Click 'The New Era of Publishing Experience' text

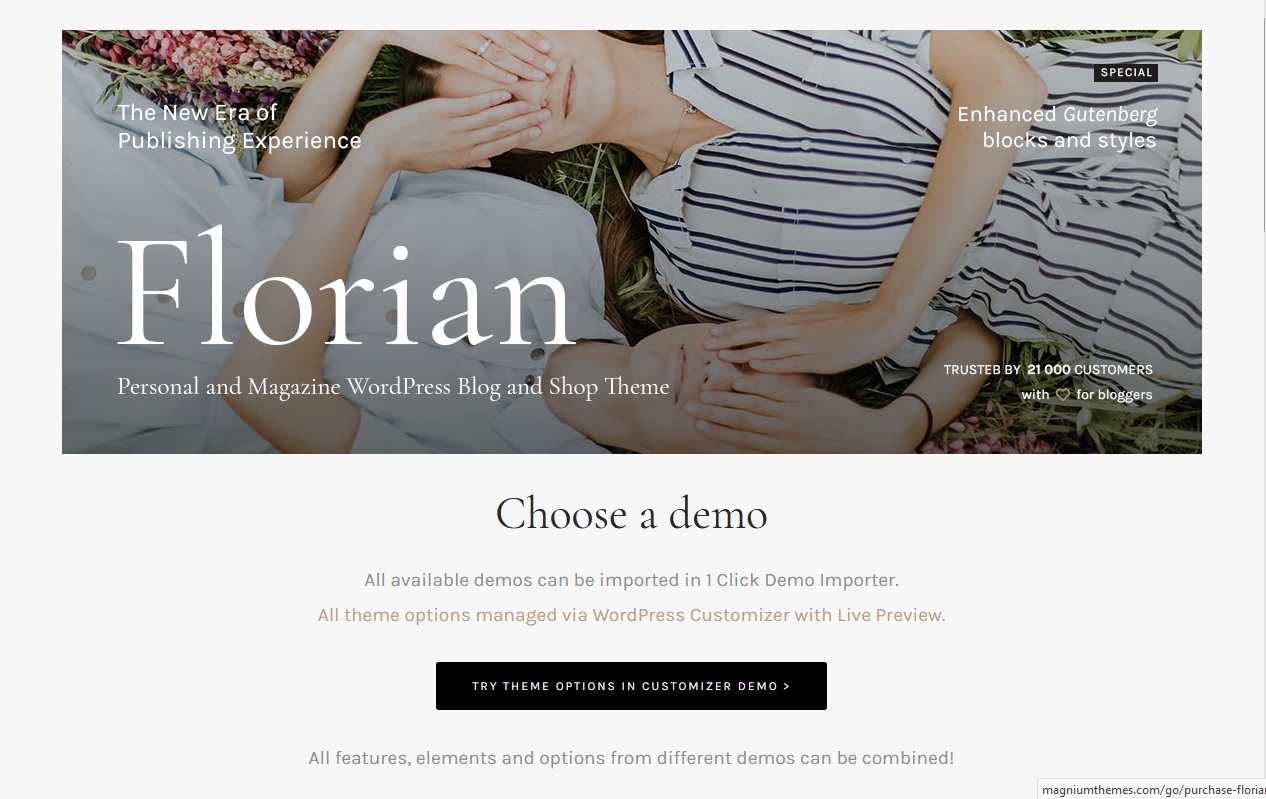pyautogui.click(x=239, y=127)
